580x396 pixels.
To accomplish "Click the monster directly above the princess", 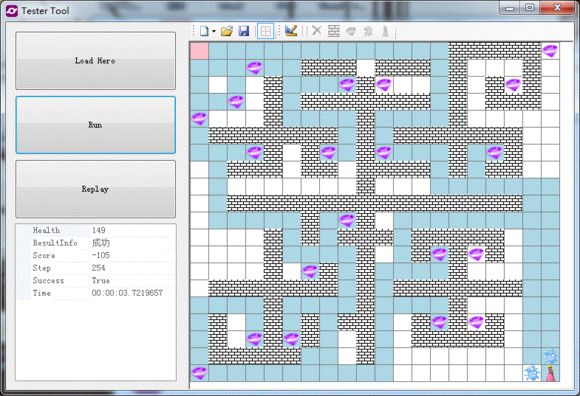I will click(551, 356).
